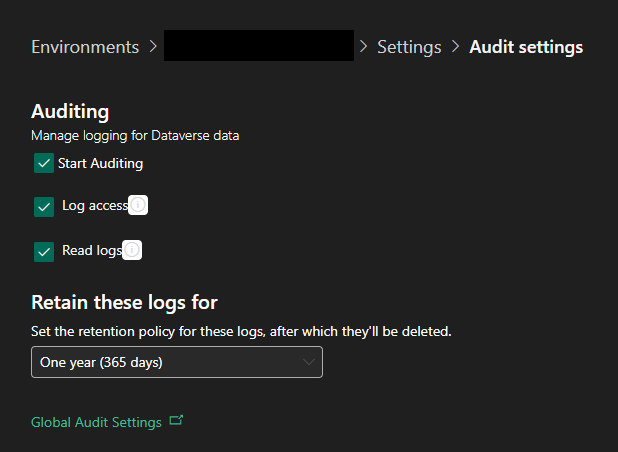
Task: Click the info icon next to Log access
Action: pos(138,205)
